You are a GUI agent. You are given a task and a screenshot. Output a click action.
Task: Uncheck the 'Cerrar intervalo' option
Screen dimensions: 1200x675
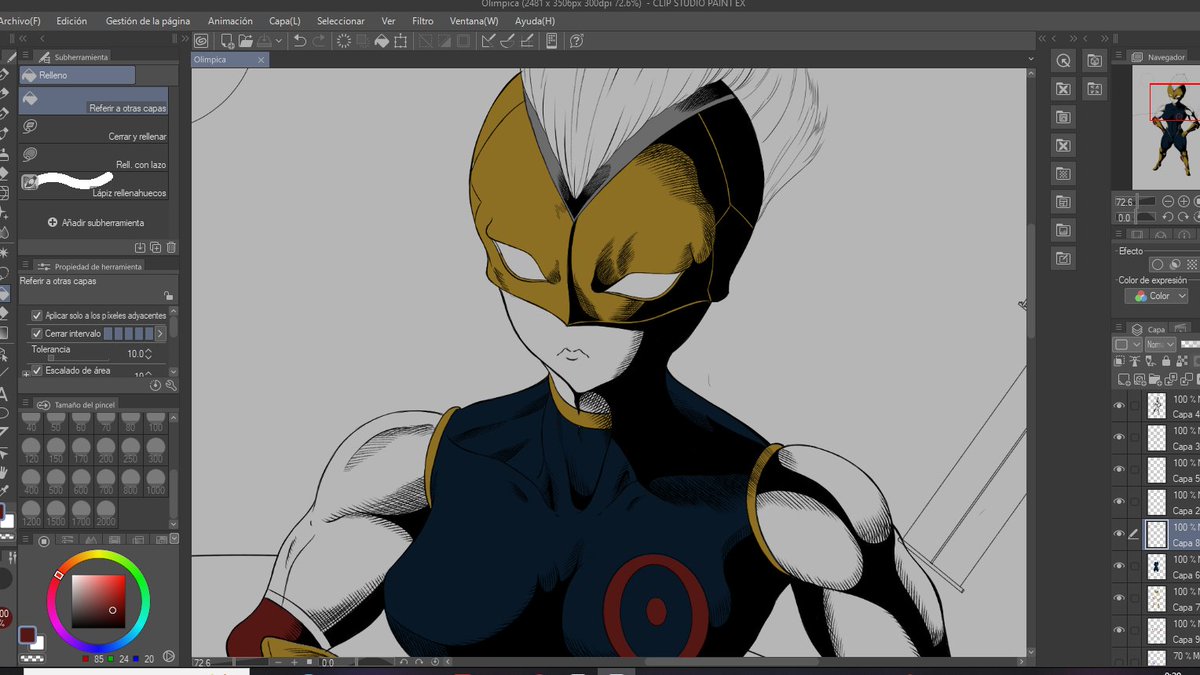pyautogui.click(x=37, y=332)
